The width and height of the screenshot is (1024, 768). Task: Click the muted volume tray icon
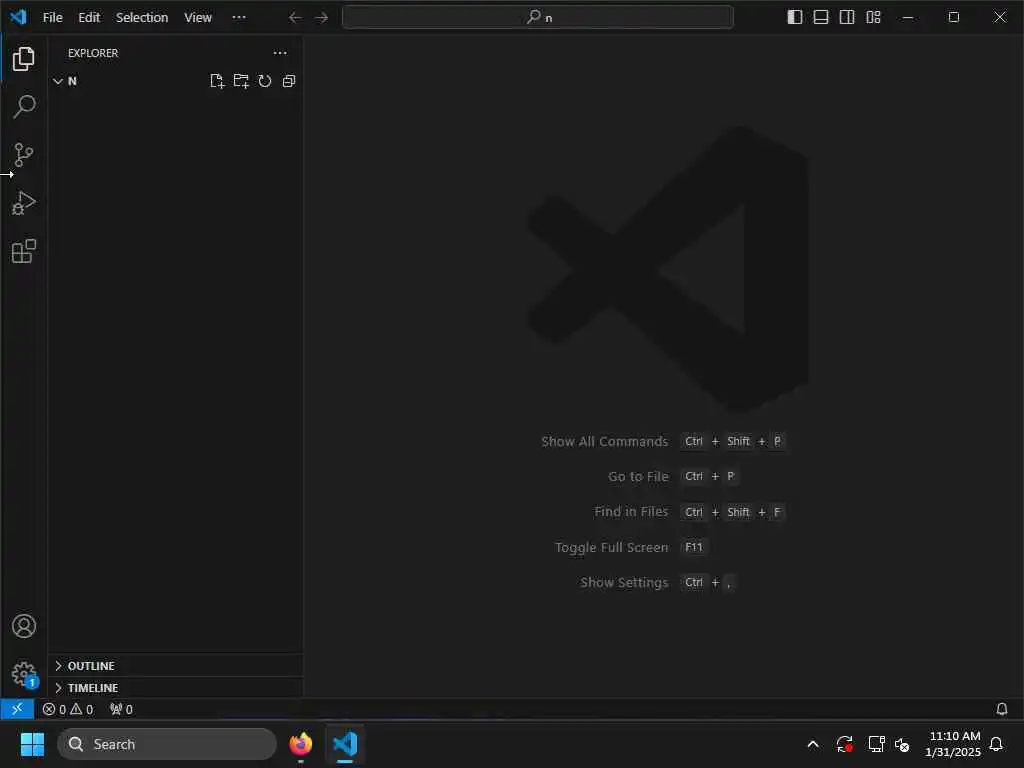902,744
